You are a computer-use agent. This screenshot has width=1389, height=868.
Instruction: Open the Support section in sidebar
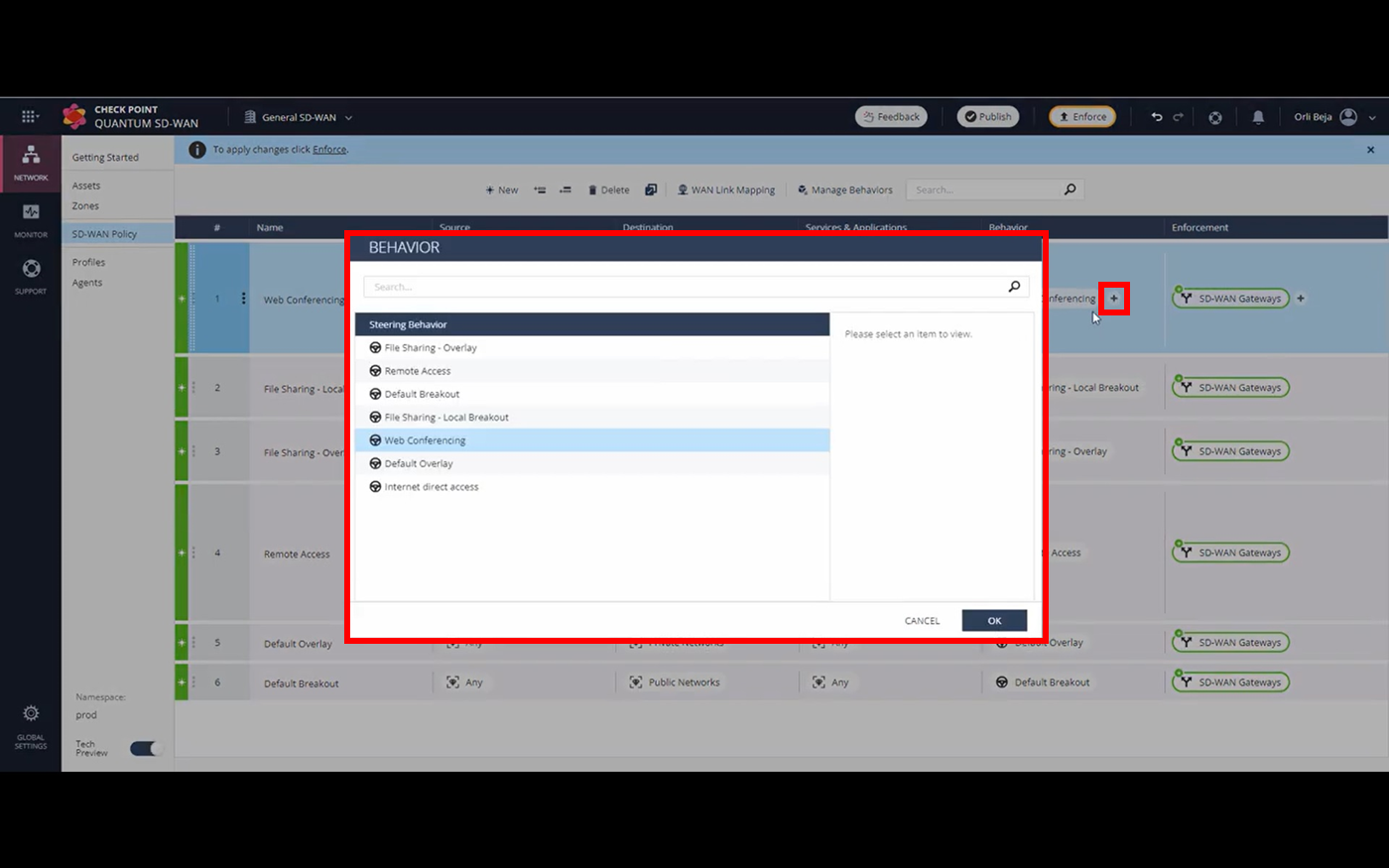(x=31, y=277)
